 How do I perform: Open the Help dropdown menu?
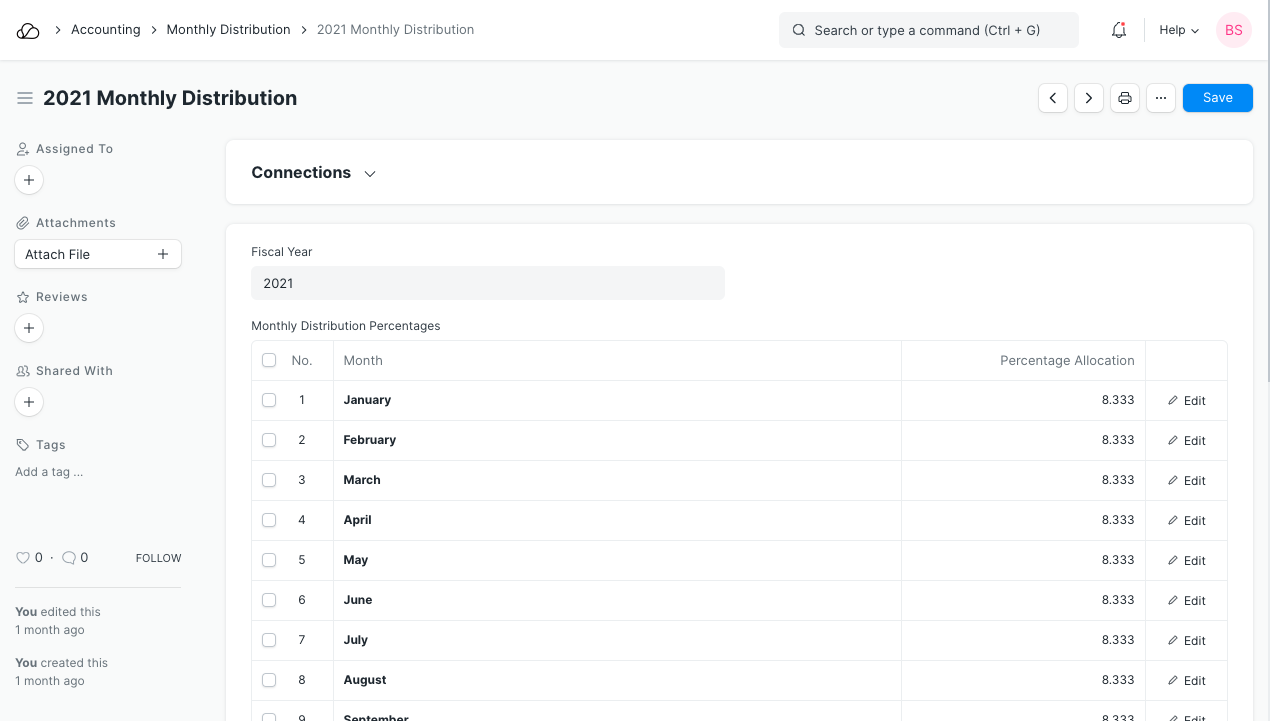click(1178, 30)
